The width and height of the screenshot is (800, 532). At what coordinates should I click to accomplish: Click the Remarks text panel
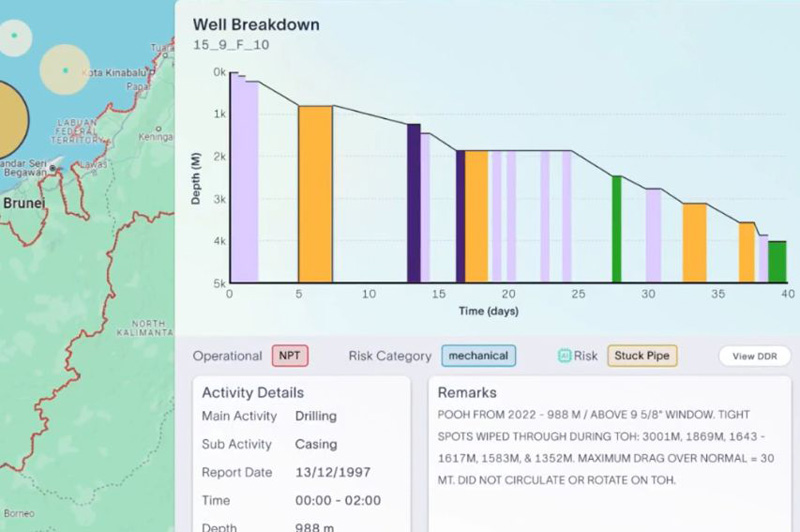pyautogui.click(x=610, y=454)
